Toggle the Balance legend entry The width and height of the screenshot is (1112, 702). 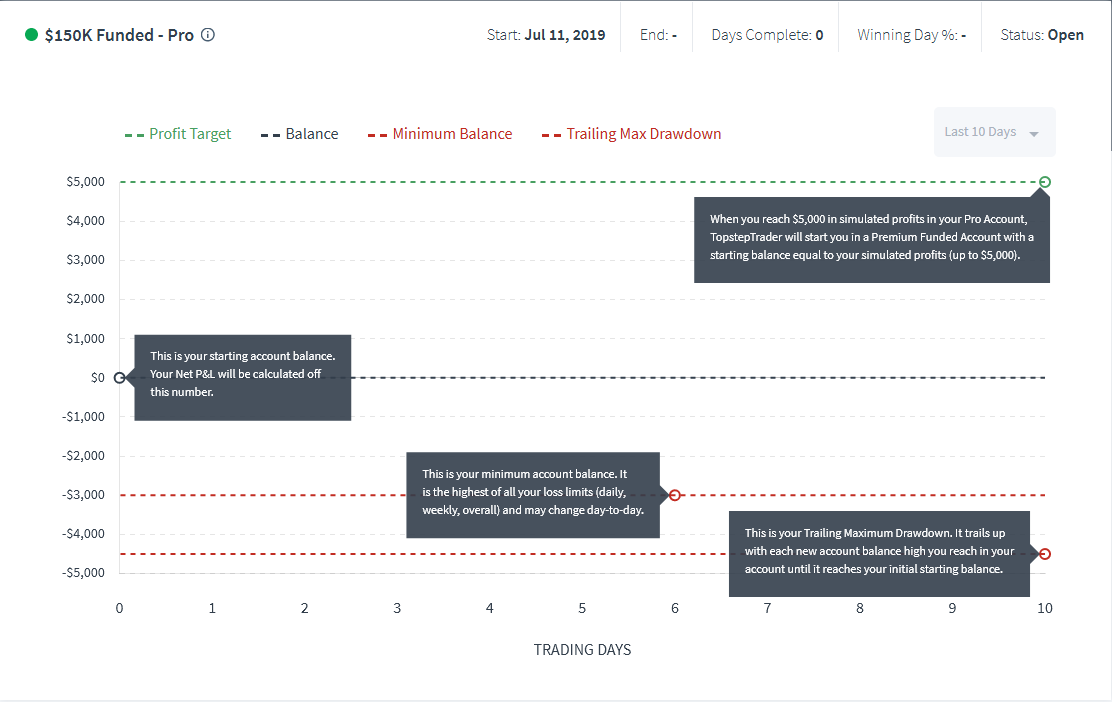[x=299, y=134]
